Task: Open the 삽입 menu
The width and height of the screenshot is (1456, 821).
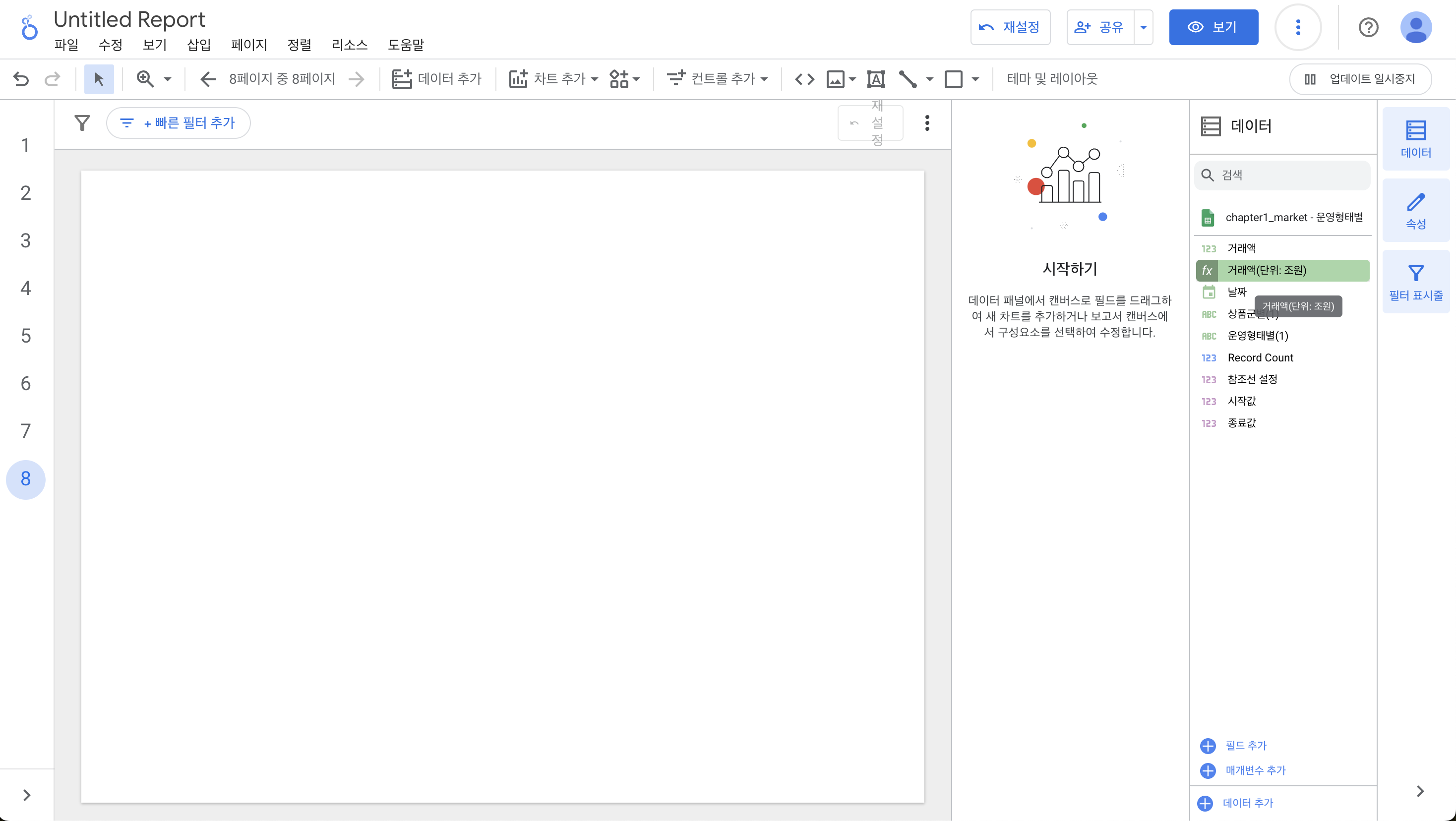Action: [198, 45]
